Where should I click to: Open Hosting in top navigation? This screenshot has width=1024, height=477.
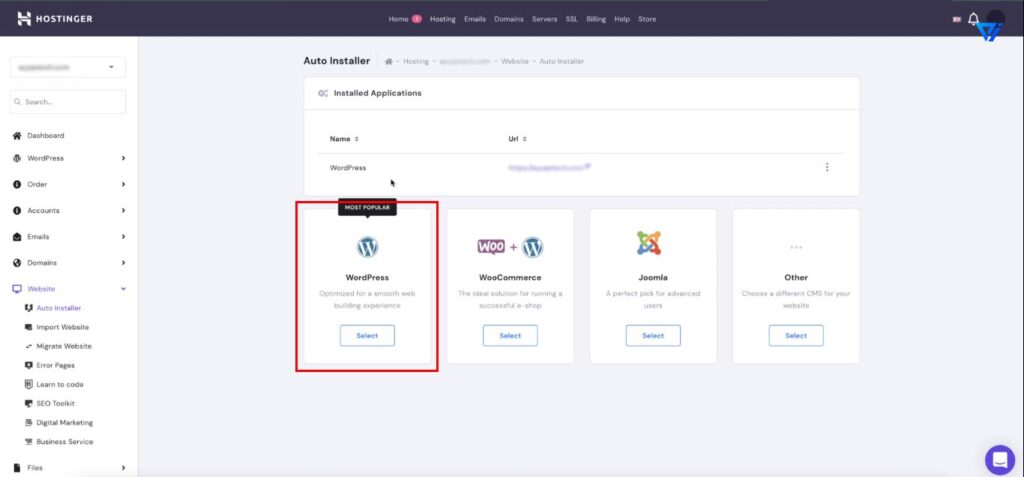click(443, 19)
